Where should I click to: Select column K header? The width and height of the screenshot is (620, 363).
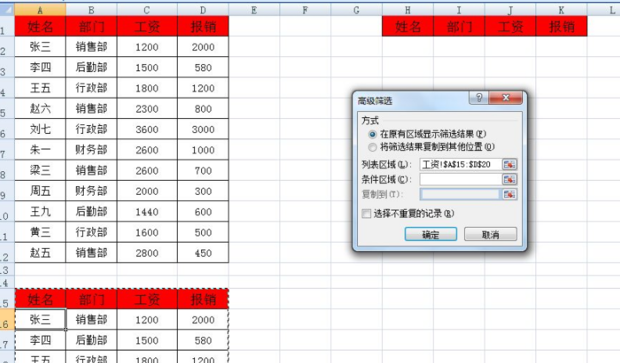(561, 10)
